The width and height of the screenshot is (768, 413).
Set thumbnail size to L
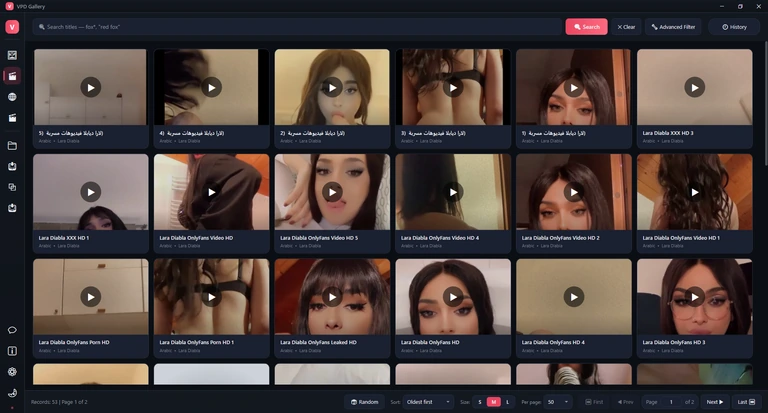coord(507,402)
